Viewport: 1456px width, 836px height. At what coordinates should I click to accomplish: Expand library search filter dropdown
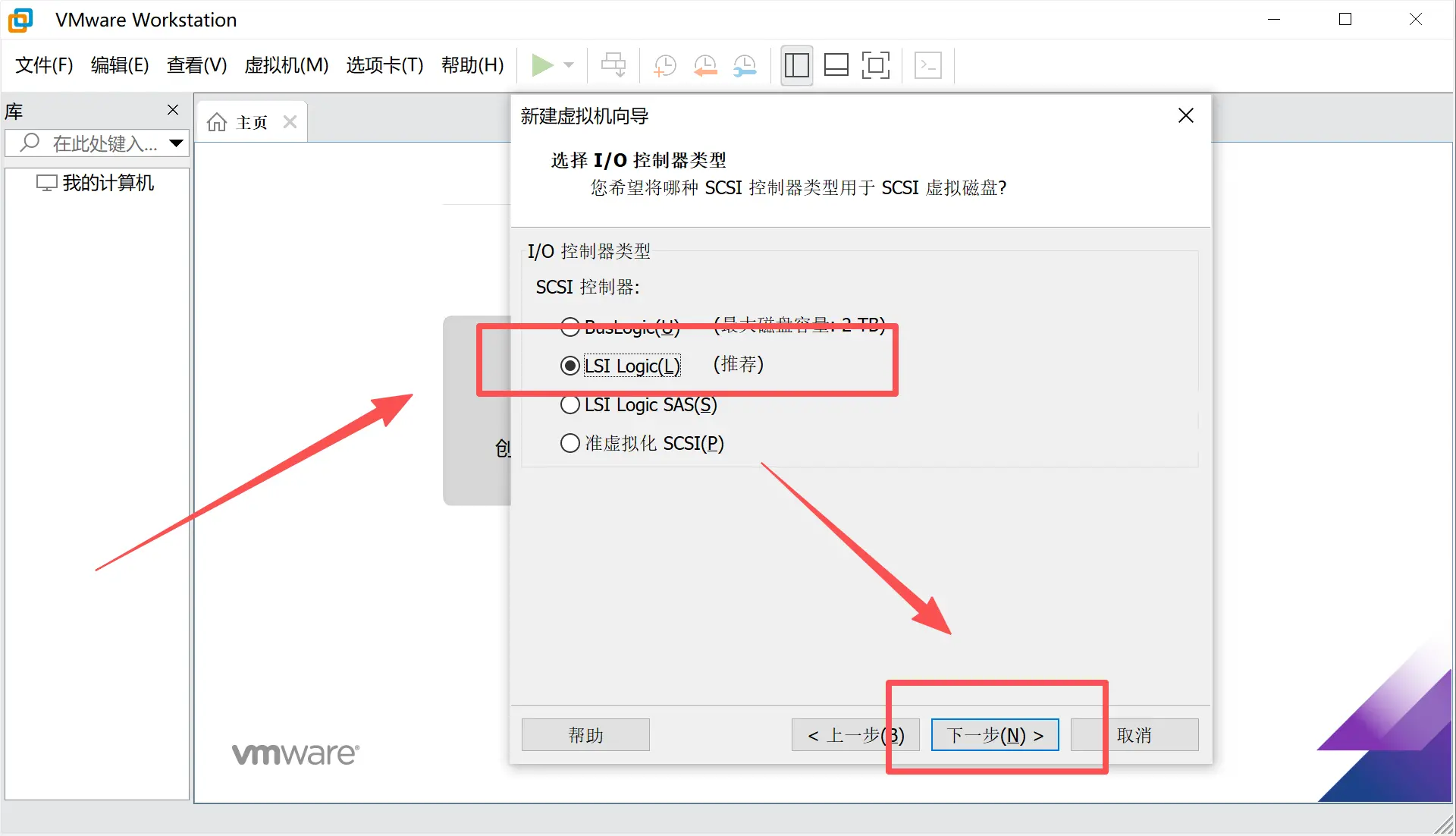(176, 143)
